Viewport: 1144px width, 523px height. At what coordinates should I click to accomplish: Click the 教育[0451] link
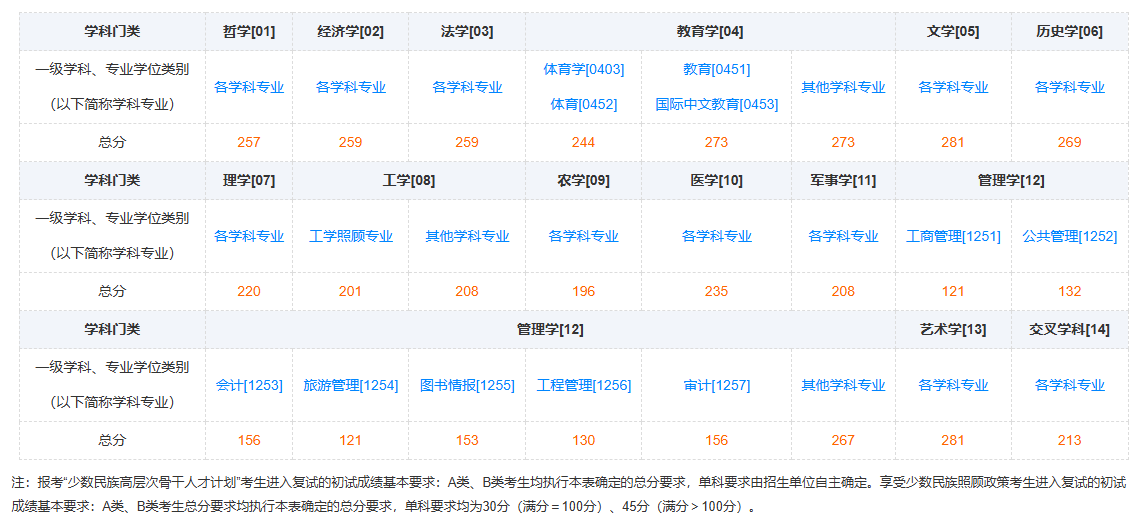[x=716, y=69]
